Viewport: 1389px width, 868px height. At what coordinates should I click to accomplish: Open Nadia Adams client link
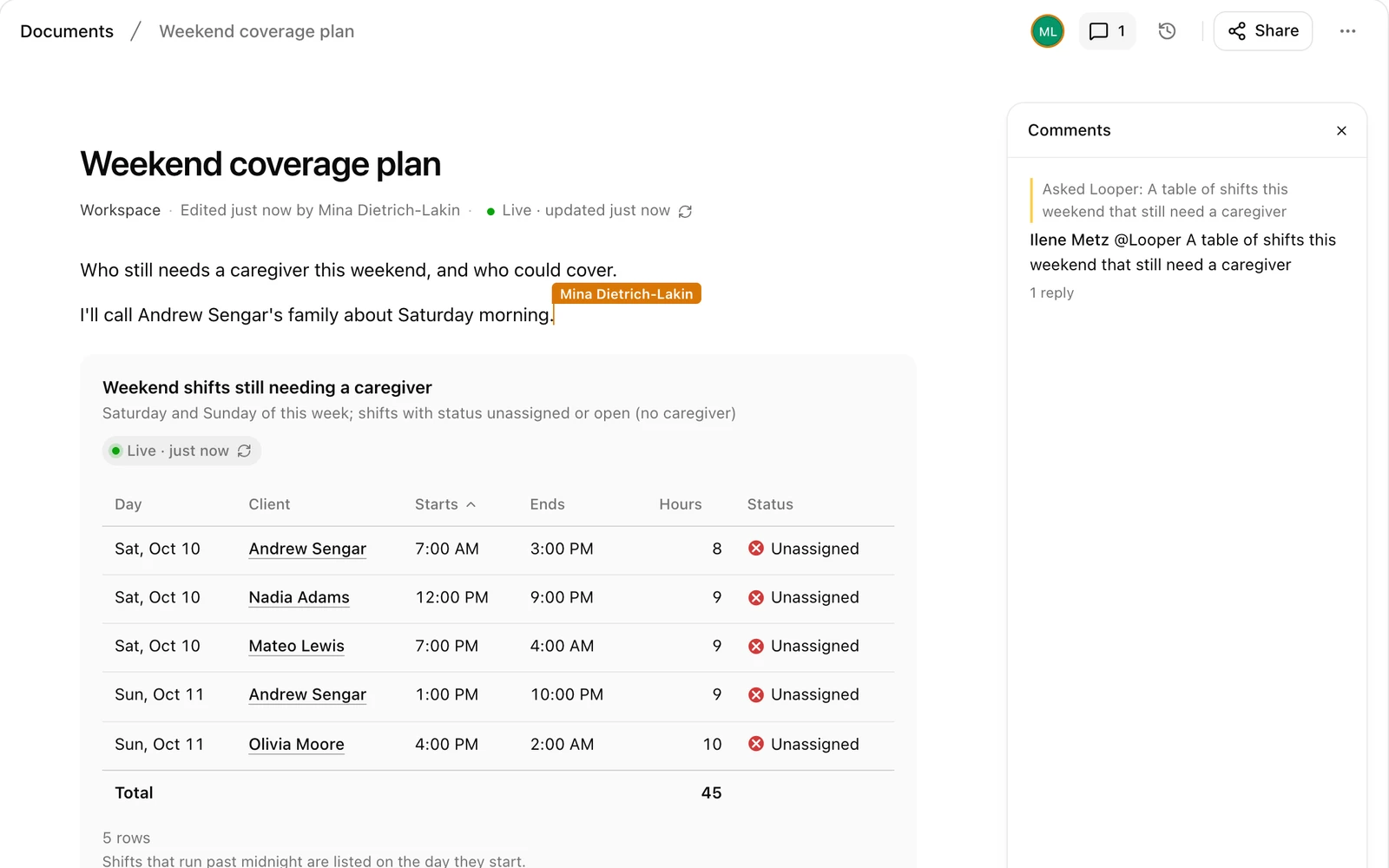tap(299, 597)
